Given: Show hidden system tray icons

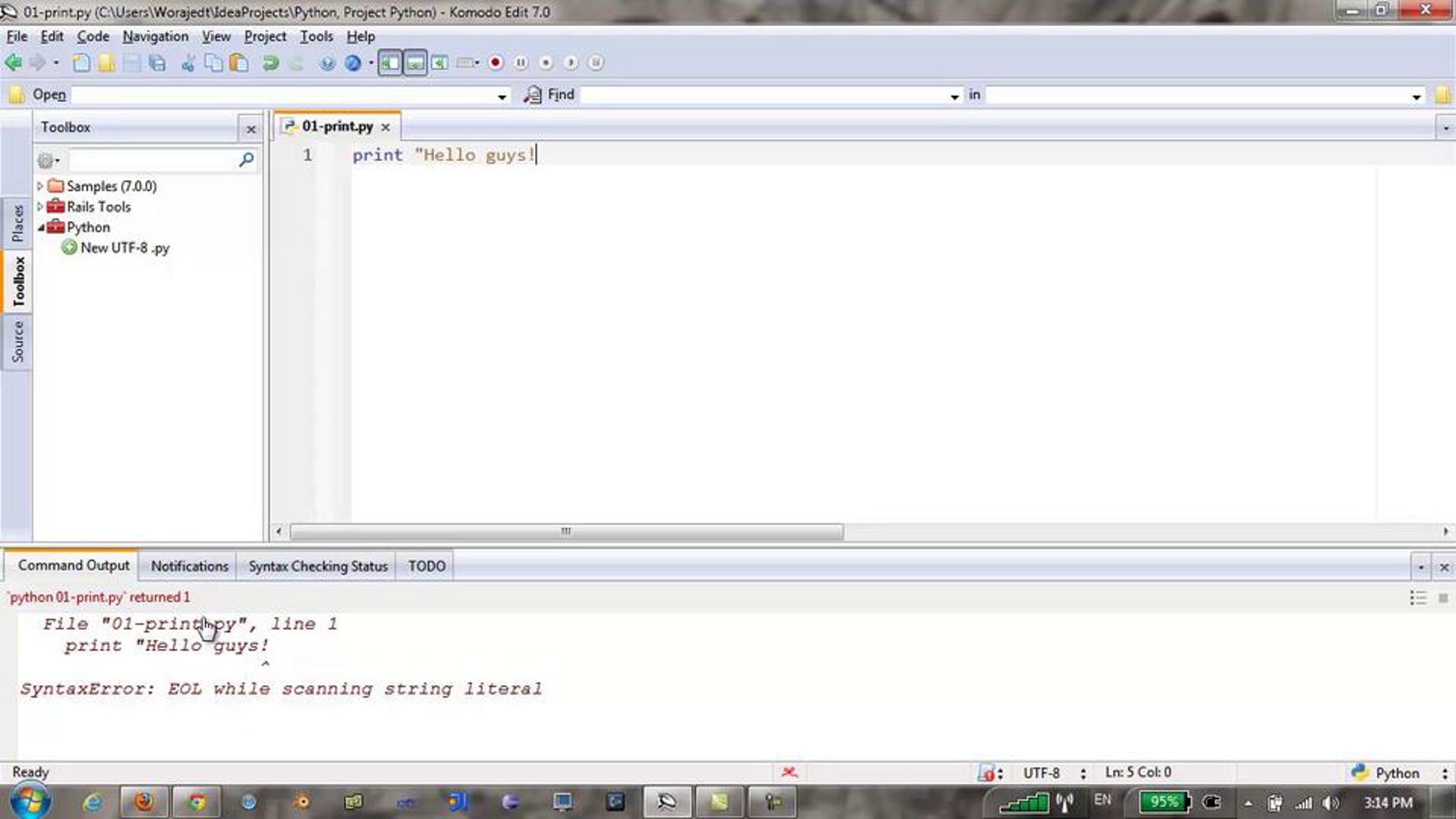Looking at the screenshot, I should 1248,803.
